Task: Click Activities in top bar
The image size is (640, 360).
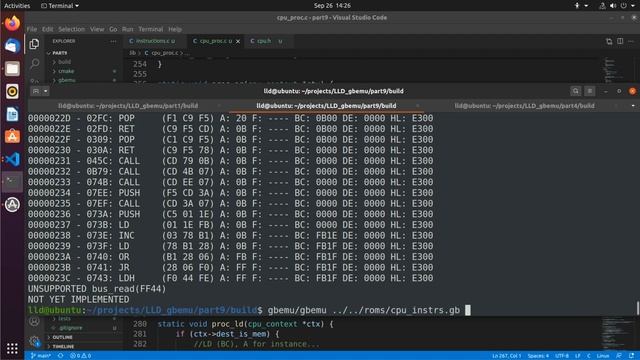Action: pos(17,6)
